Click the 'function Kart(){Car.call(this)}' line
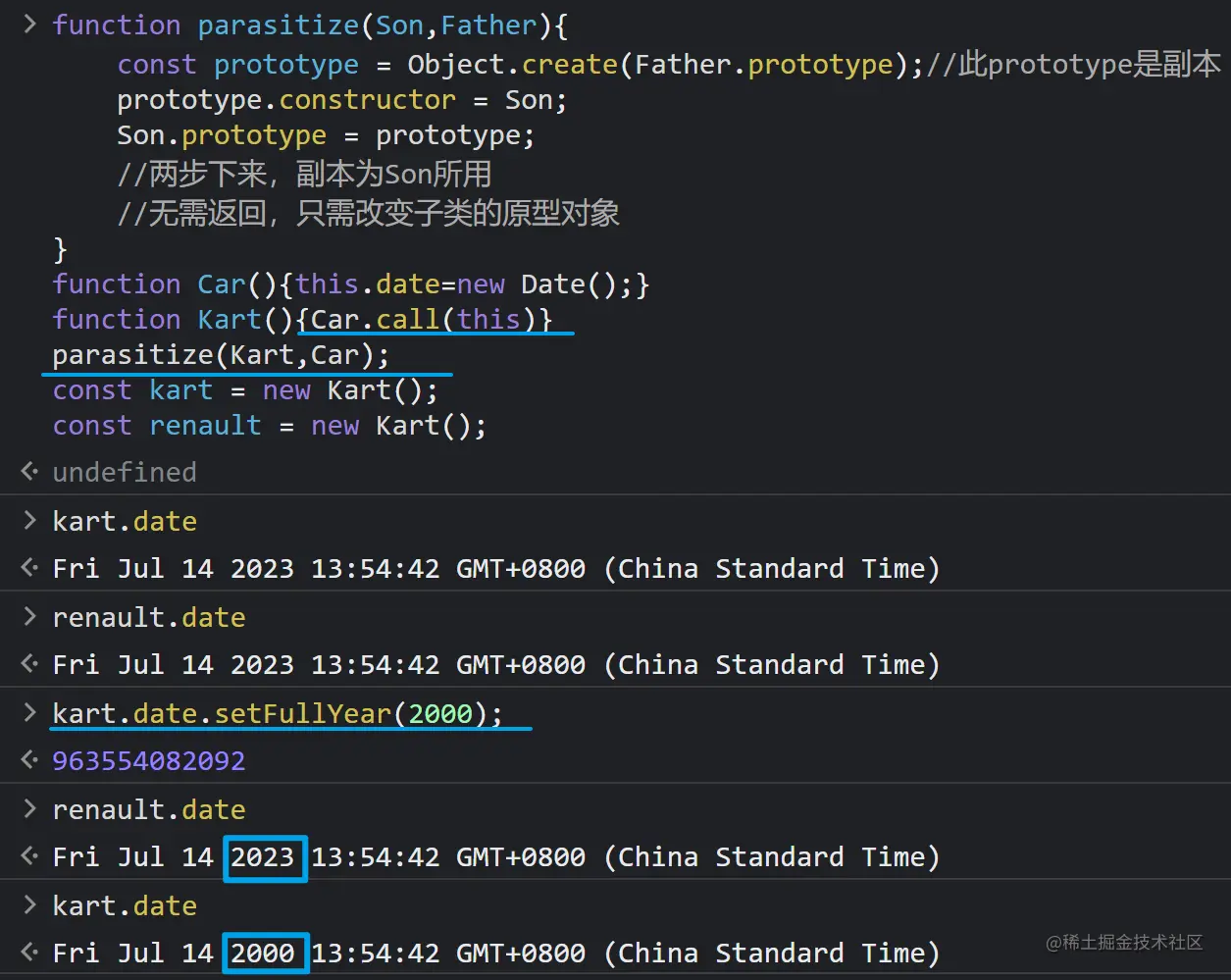This screenshot has height=980, width=1231. click(x=302, y=320)
